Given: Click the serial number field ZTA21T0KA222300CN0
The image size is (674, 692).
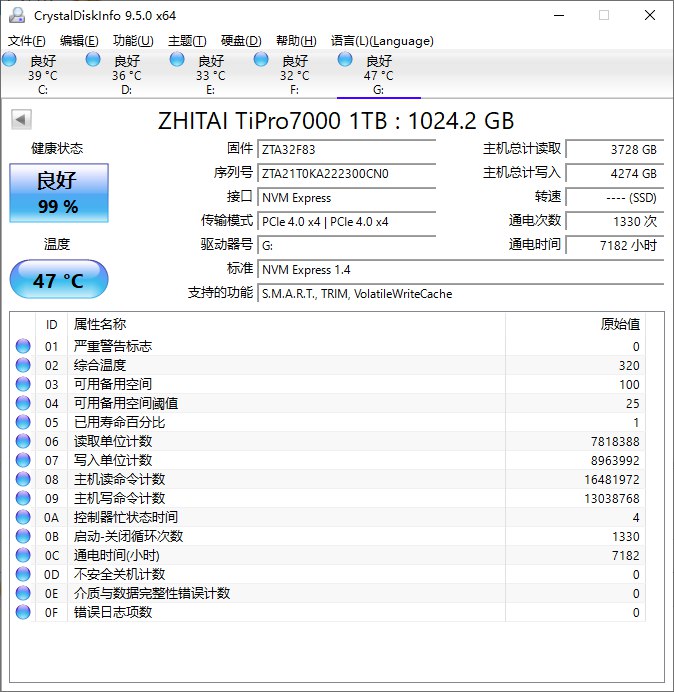Looking at the screenshot, I should [346, 173].
